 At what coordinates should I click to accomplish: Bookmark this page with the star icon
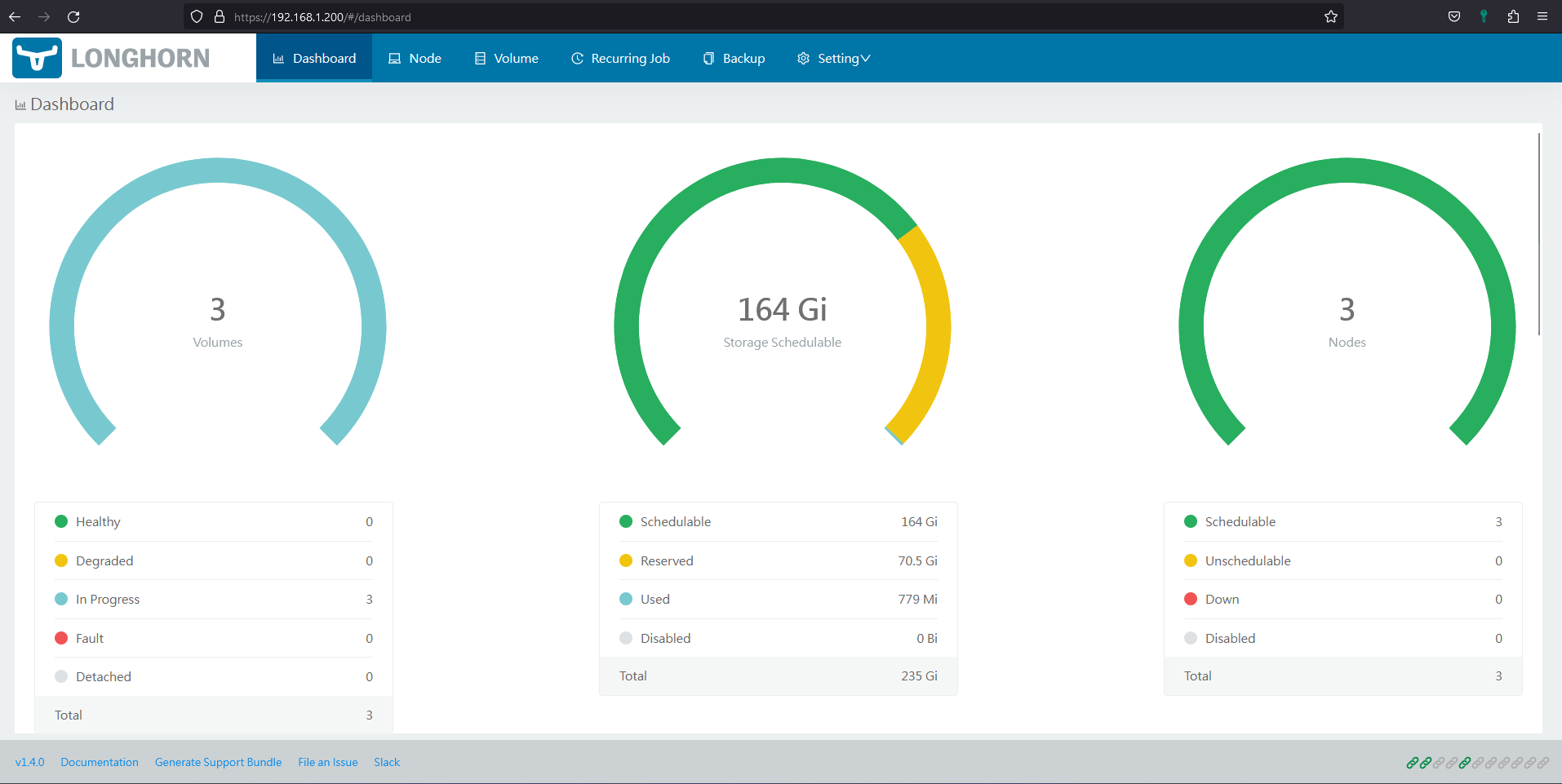[1331, 16]
